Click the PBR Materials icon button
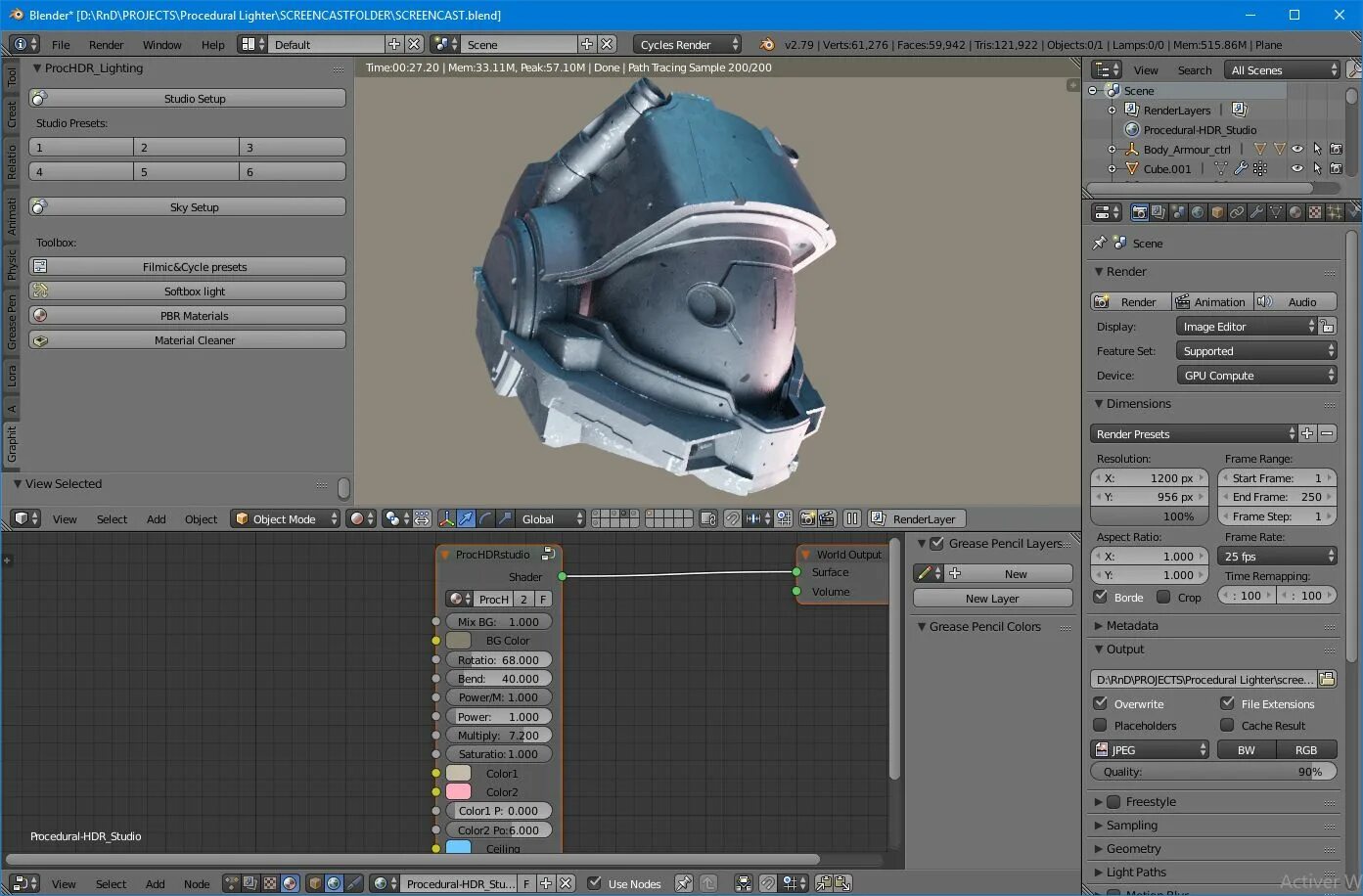1363x896 pixels. 40,316
